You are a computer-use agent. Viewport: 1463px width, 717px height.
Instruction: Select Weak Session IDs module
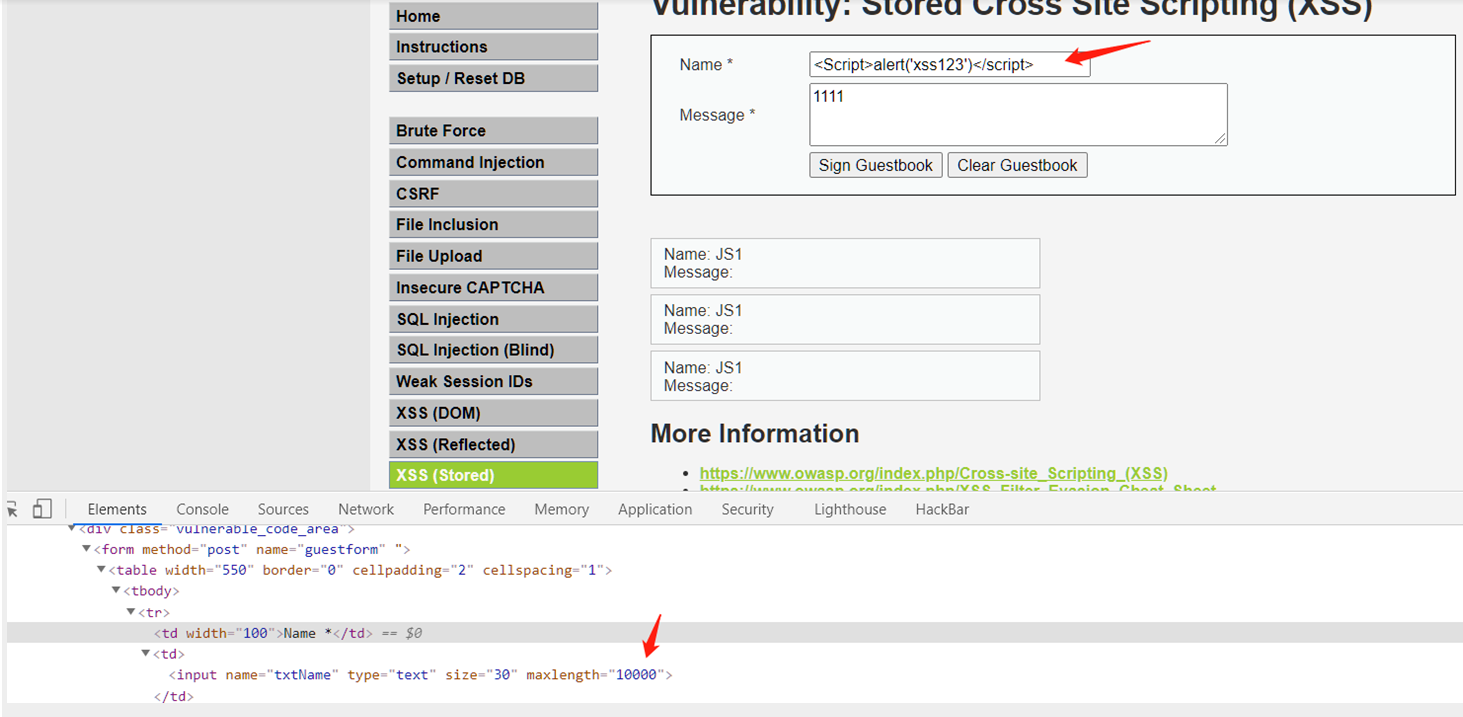(x=493, y=382)
